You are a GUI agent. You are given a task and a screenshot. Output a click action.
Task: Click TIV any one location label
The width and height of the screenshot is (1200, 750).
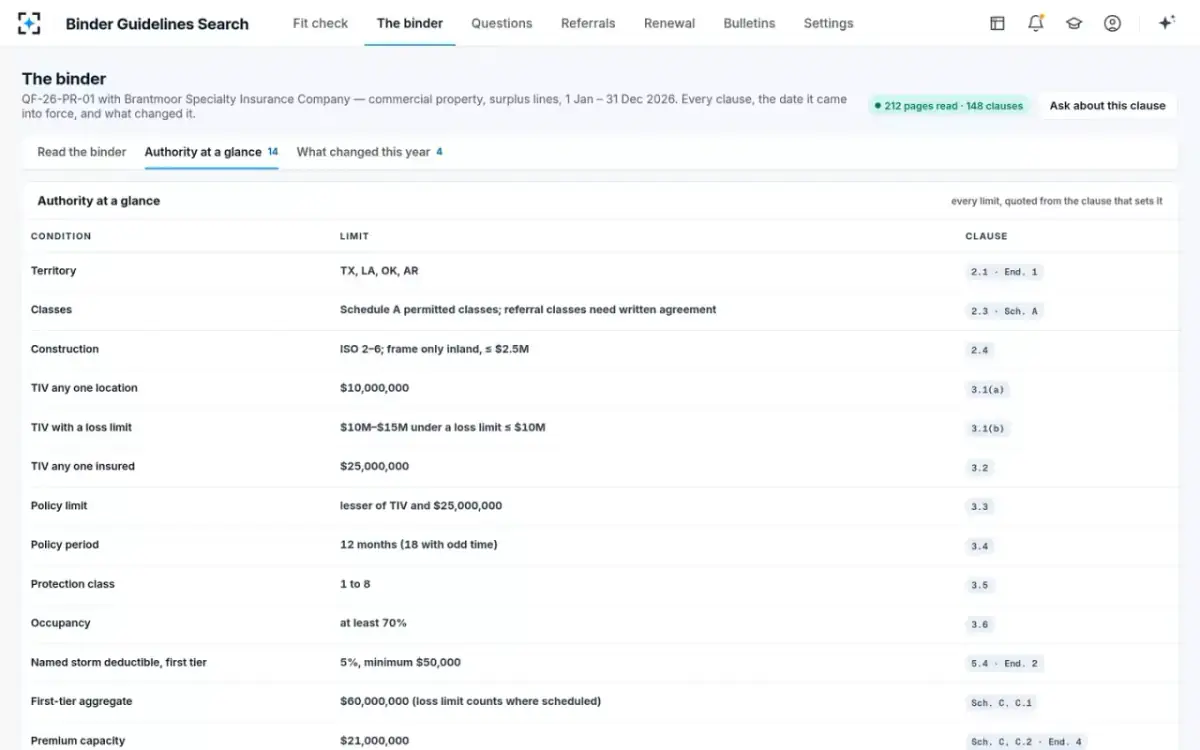[84, 388]
